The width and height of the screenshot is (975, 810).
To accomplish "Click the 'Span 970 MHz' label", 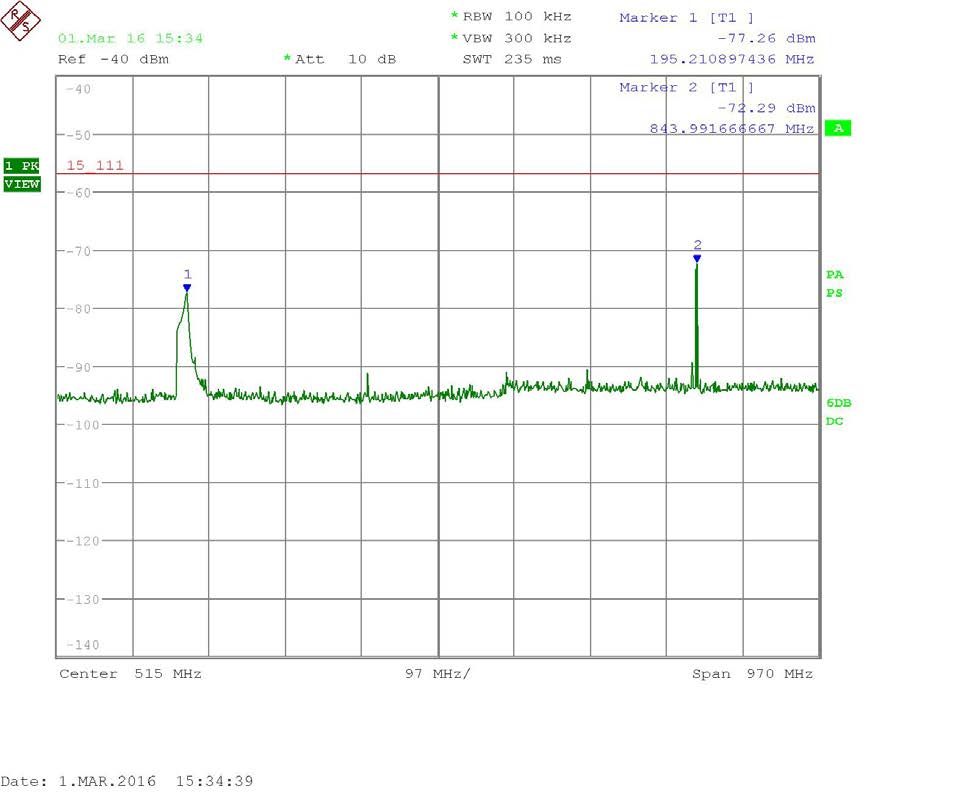I will [752, 674].
